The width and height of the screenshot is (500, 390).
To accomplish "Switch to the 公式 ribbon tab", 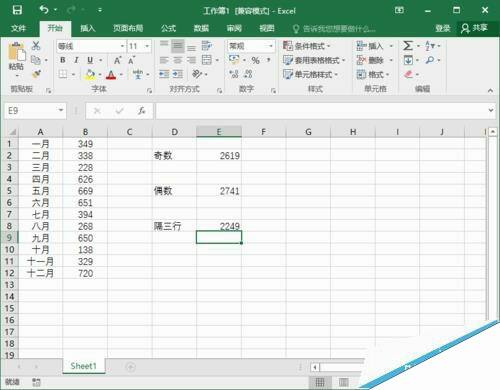I will click(168, 28).
